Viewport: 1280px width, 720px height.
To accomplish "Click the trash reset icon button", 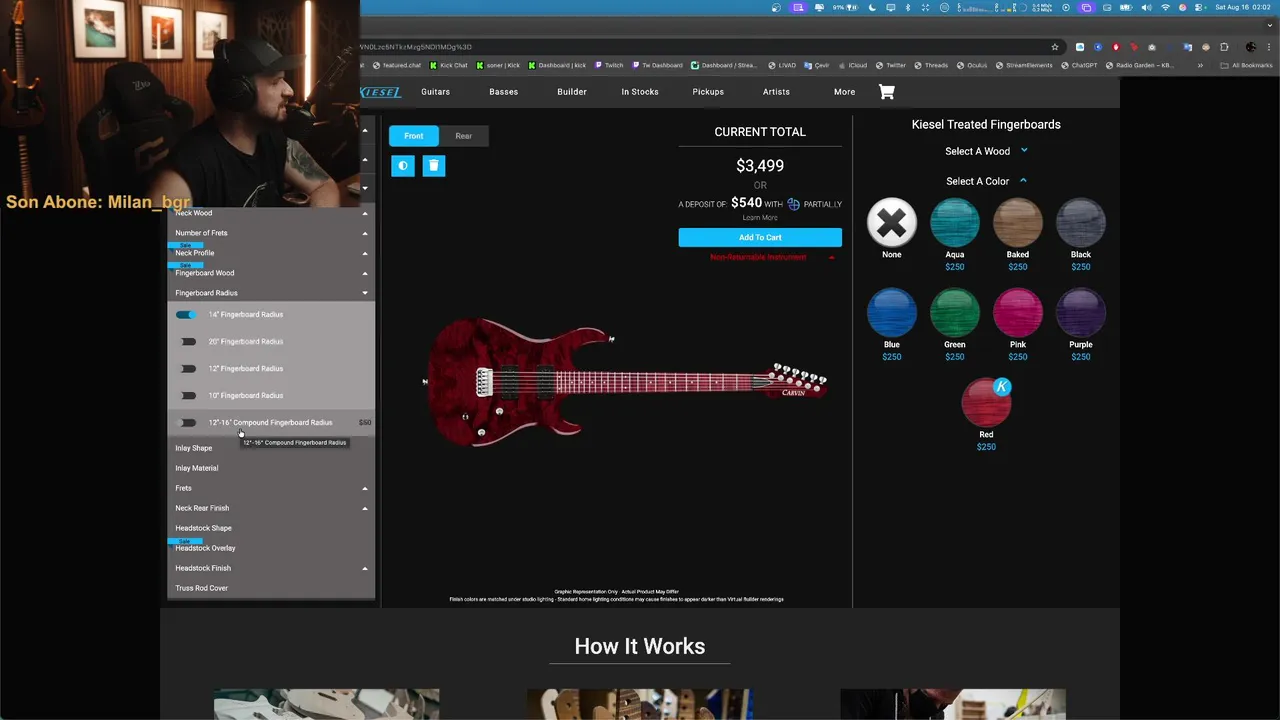I will (x=433, y=166).
